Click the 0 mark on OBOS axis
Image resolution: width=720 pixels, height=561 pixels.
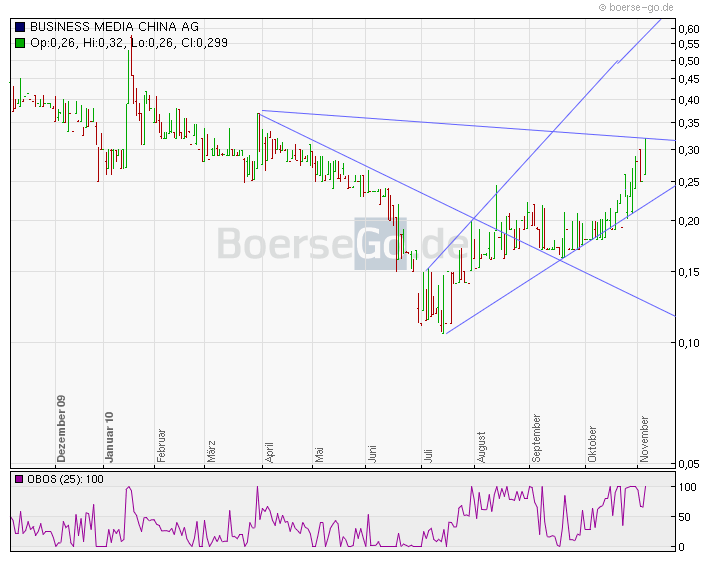(x=681, y=547)
